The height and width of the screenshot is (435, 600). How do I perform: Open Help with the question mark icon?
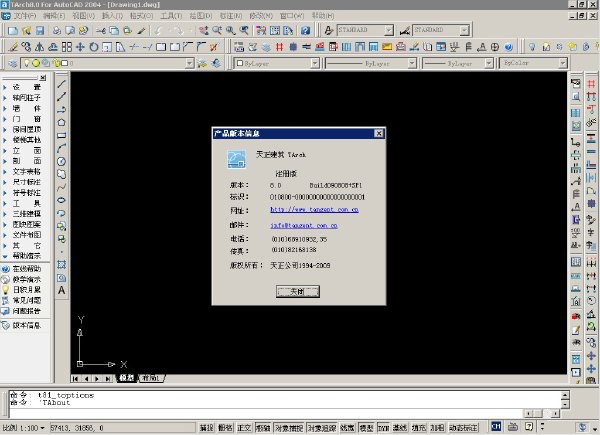click(x=305, y=31)
